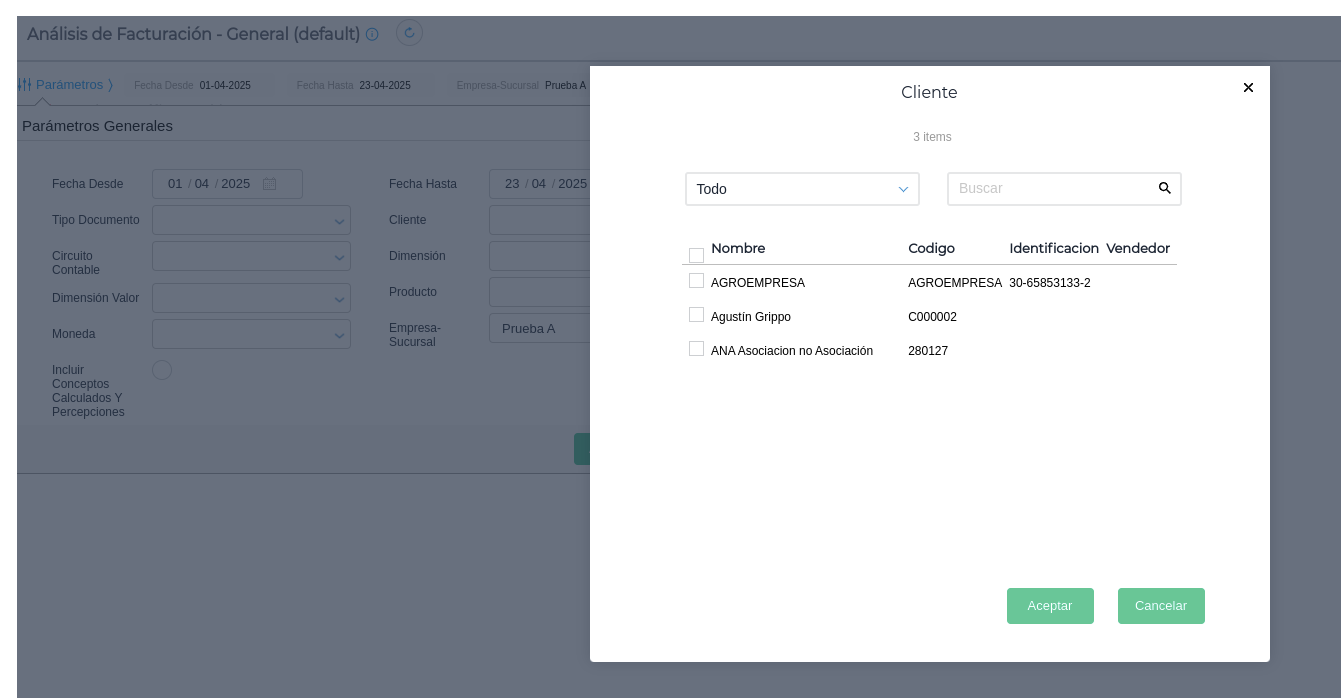Toggle Incluir Conceptos Calculados Y Percepciones
This screenshot has width=1341, height=698.
point(162,370)
